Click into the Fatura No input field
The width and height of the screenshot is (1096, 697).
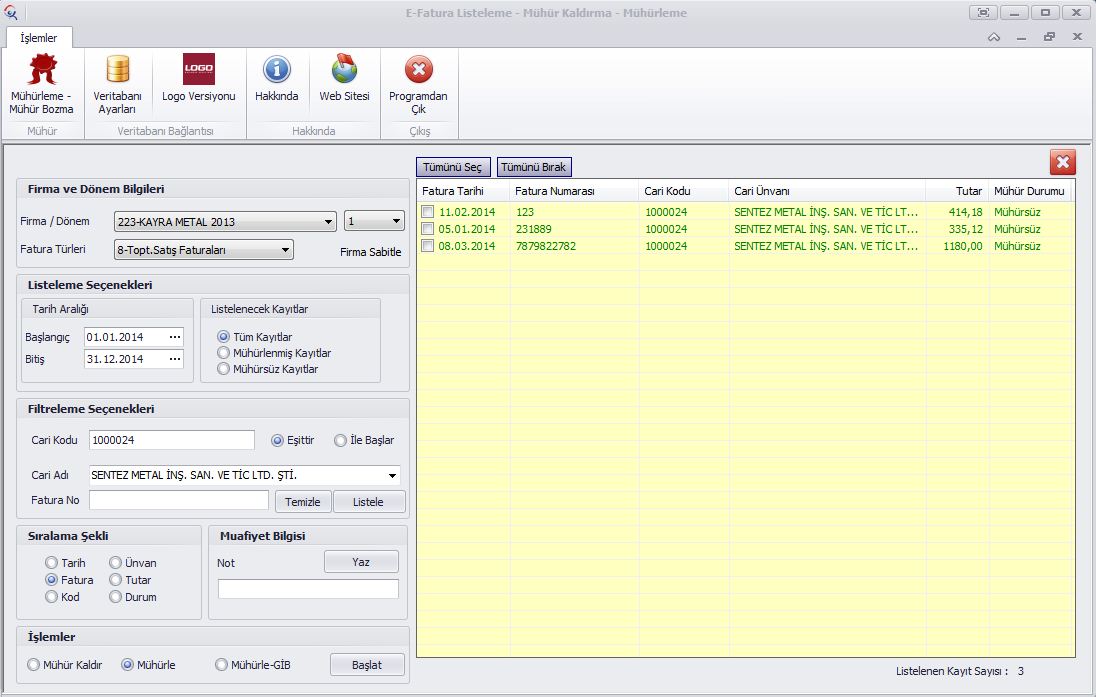(x=179, y=500)
